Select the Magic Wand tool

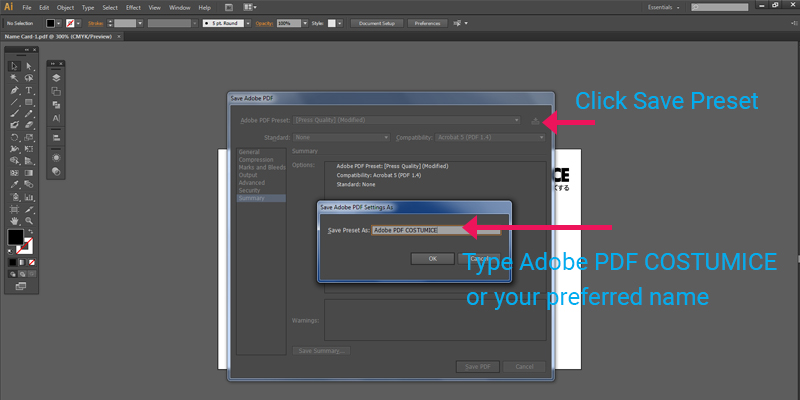pos(14,78)
